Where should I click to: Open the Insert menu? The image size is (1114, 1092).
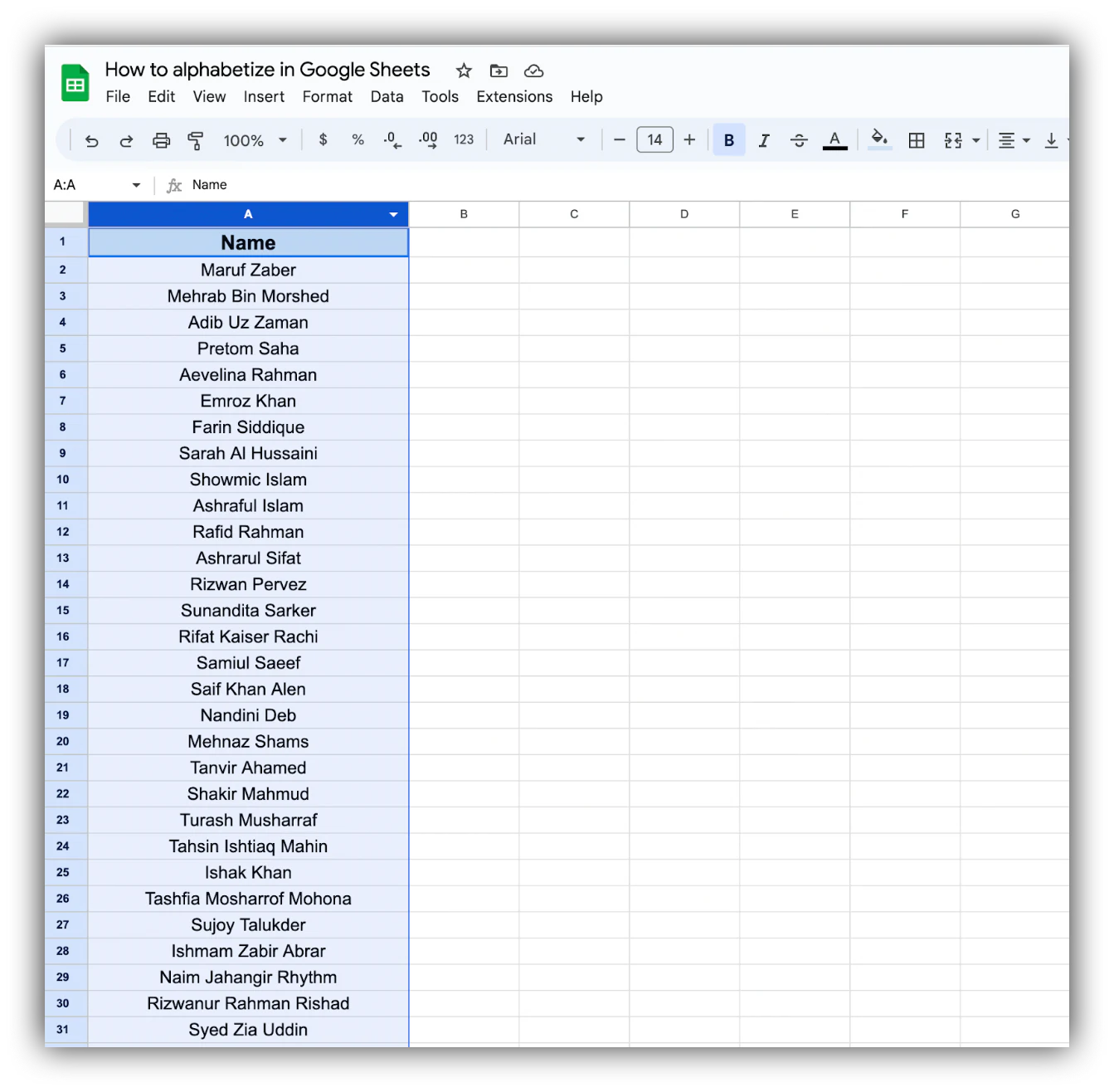point(264,96)
